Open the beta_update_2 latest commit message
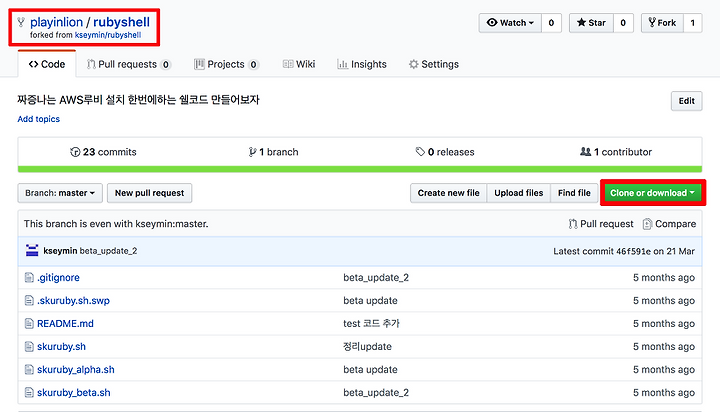 point(108,251)
